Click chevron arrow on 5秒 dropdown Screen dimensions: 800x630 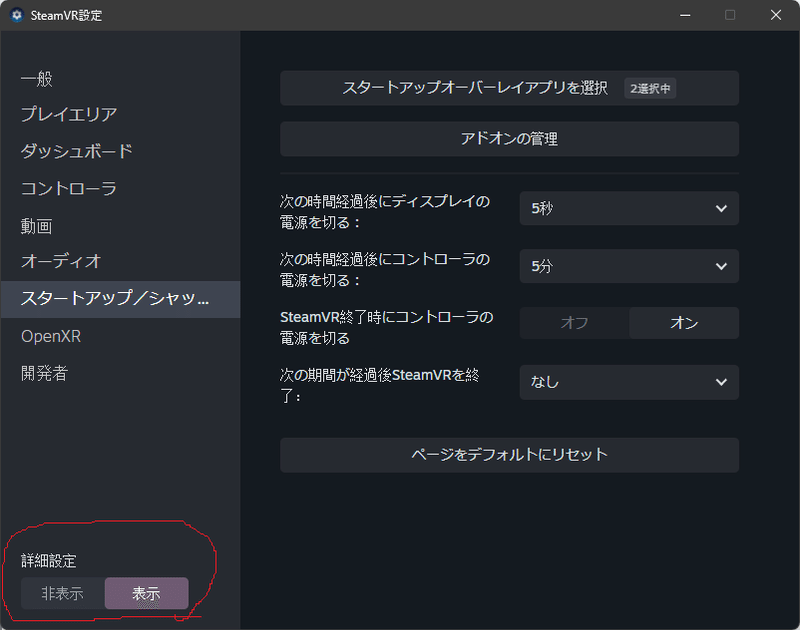(x=721, y=208)
